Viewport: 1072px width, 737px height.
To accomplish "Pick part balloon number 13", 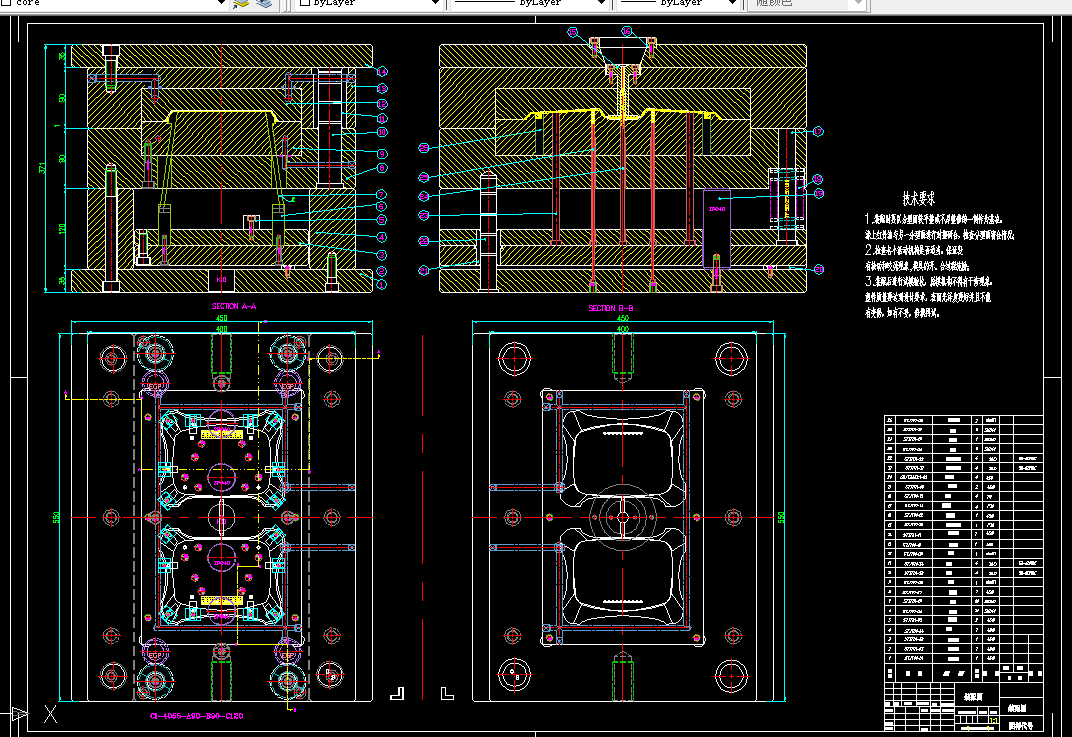I will 381,88.
